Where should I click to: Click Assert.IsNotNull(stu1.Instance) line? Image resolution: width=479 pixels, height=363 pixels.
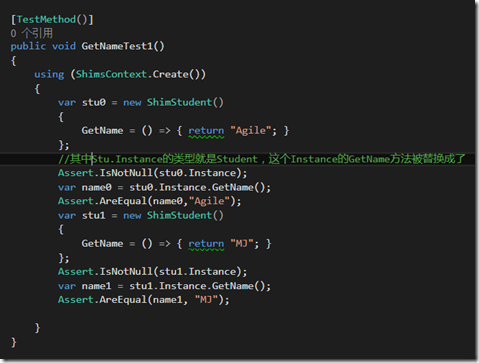click(x=152, y=272)
